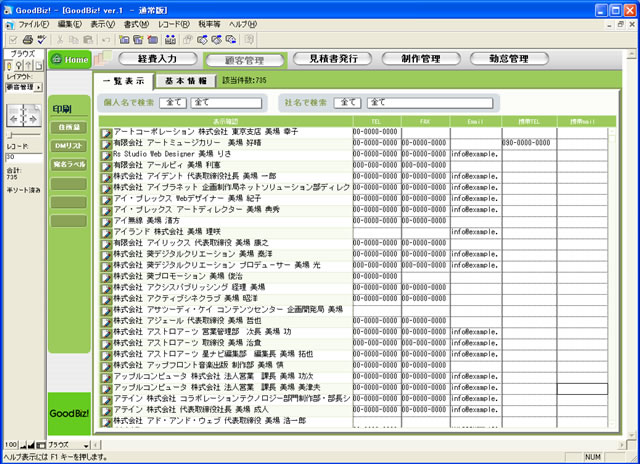Open the 税率等 menu
This screenshot has width=640, height=464.
click(209, 24)
